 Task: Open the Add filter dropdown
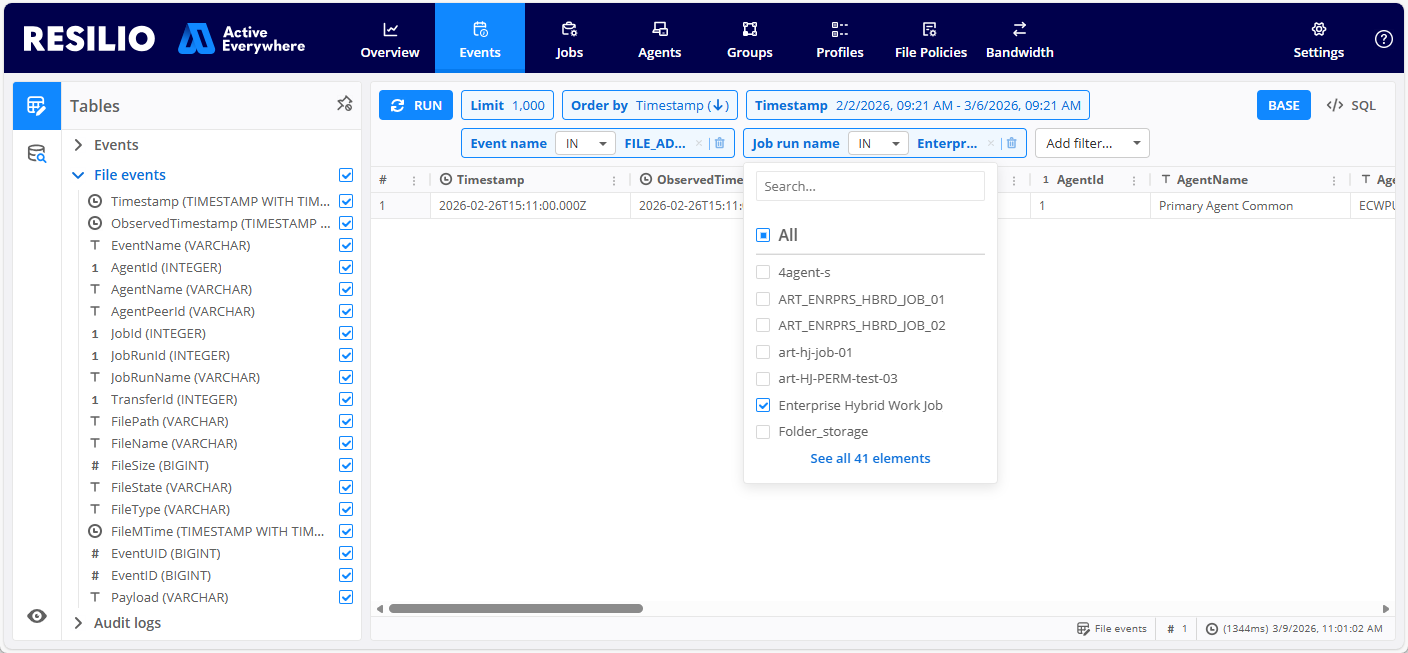[x=1092, y=143]
